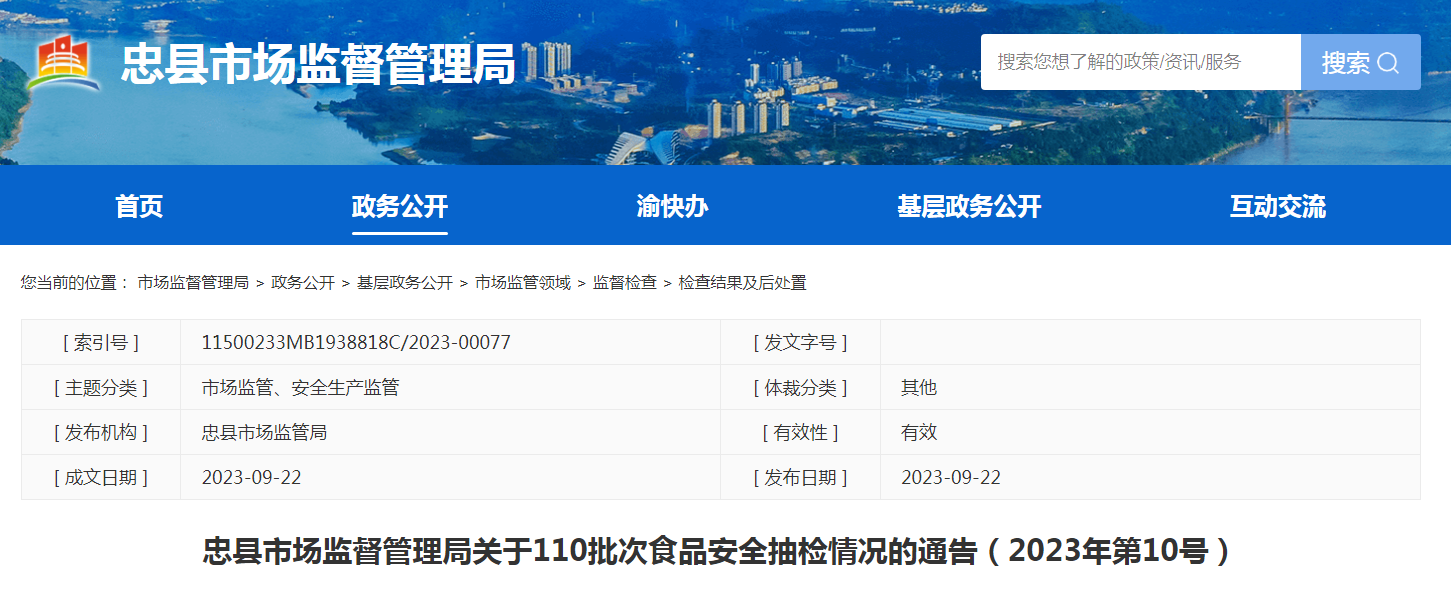This screenshot has width=1451, height=589.
Task: Go to 检查结果及后处置 breadcrumb link
Action: coord(743,283)
